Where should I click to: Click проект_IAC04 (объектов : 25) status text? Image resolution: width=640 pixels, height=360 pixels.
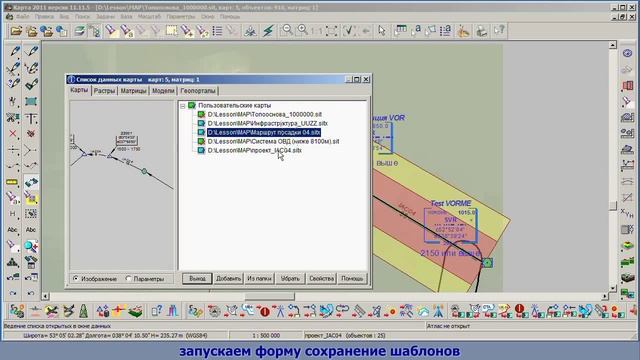[345, 336]
